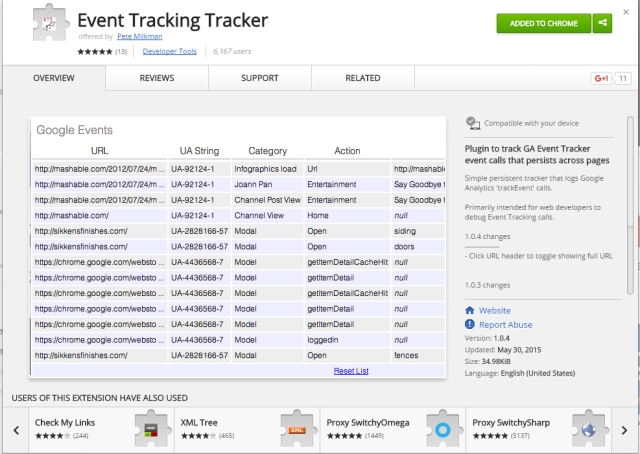This screenshot has height=454, width=640.
Task: Click the URL column header
Action: point(100,151)
